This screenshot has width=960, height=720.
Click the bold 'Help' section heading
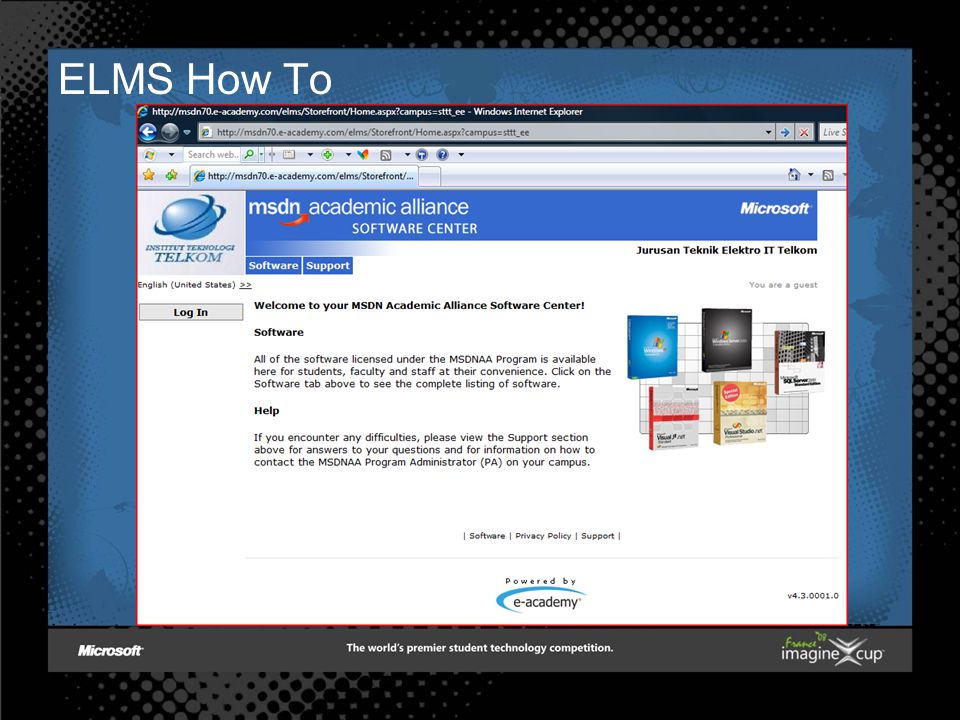coord(266,411)
